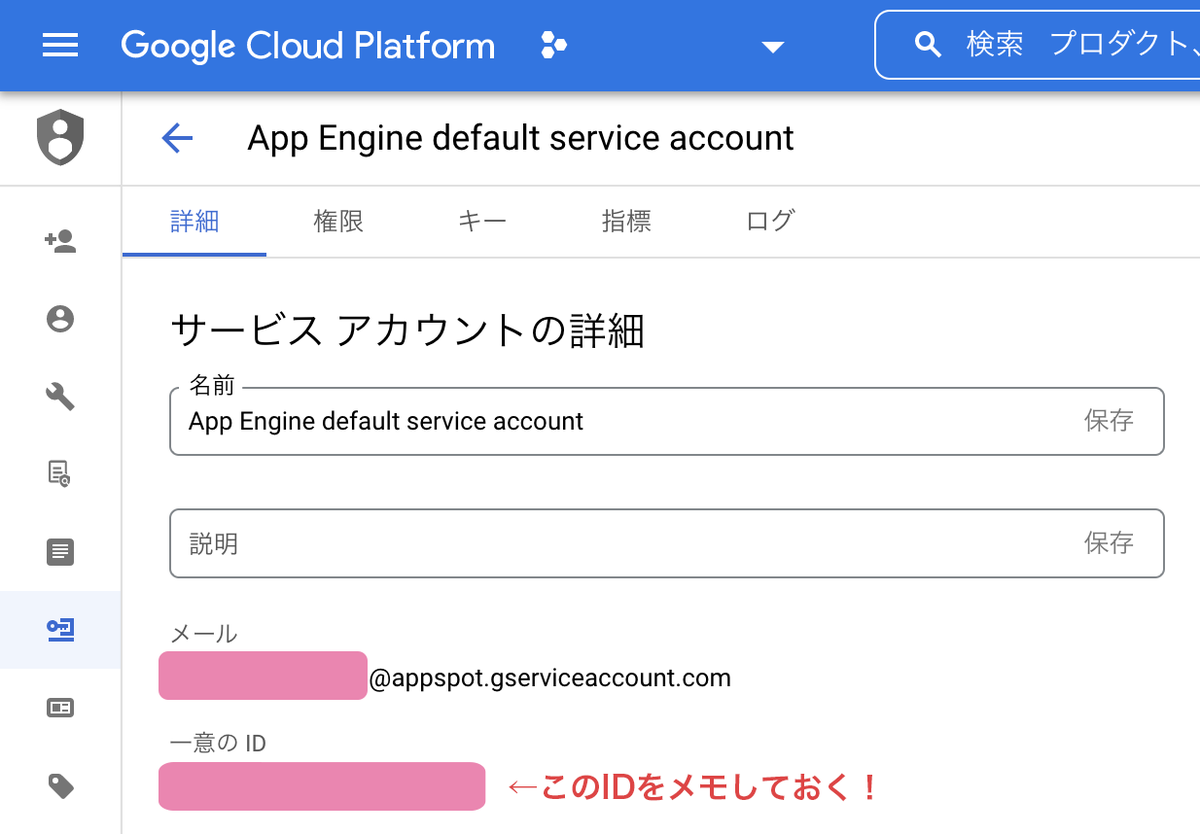Open the project selector dropdown arrow

[772, 47]
